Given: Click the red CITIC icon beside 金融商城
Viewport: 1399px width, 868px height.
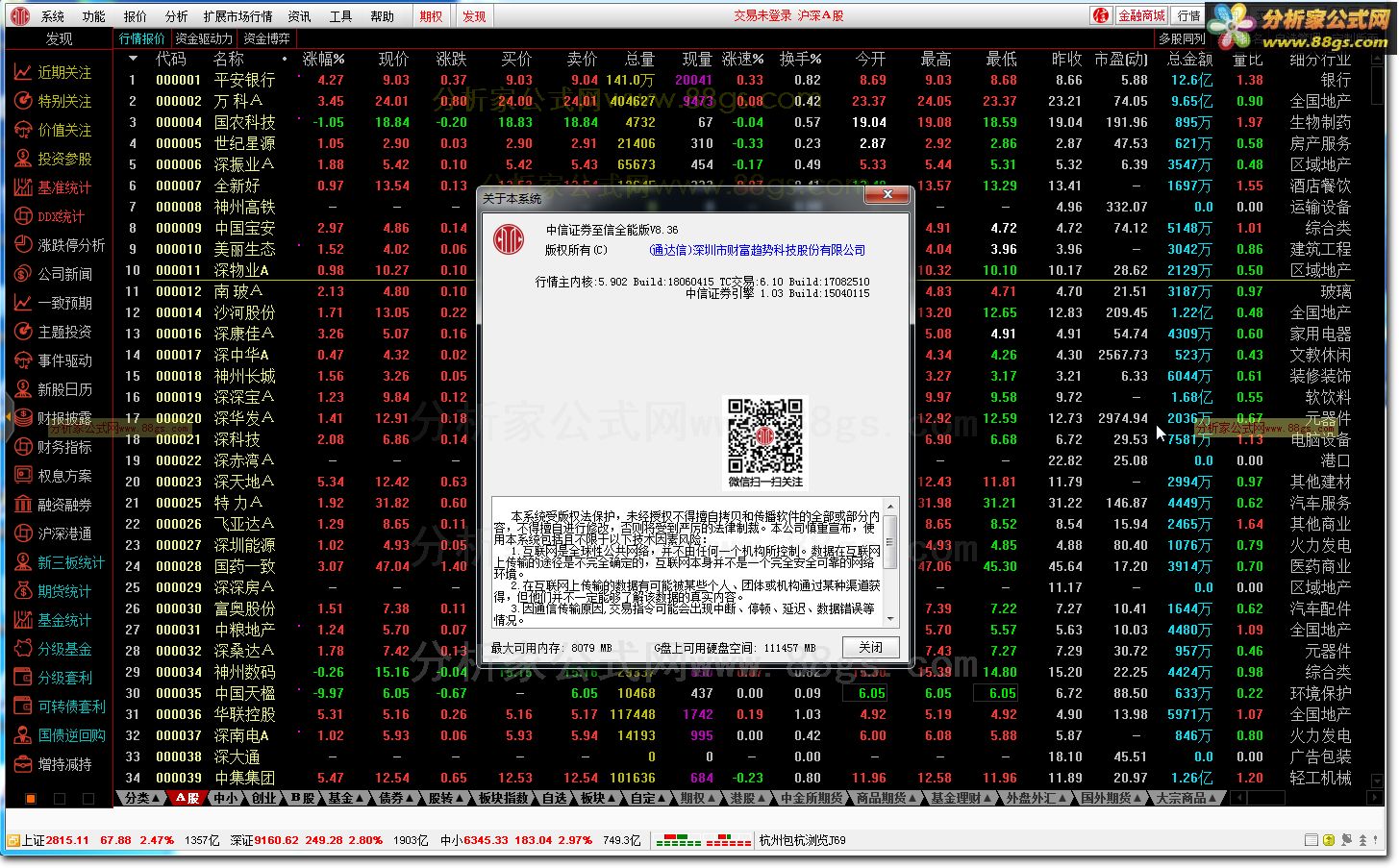Looking at the screenshot, I should [1101, 15].
